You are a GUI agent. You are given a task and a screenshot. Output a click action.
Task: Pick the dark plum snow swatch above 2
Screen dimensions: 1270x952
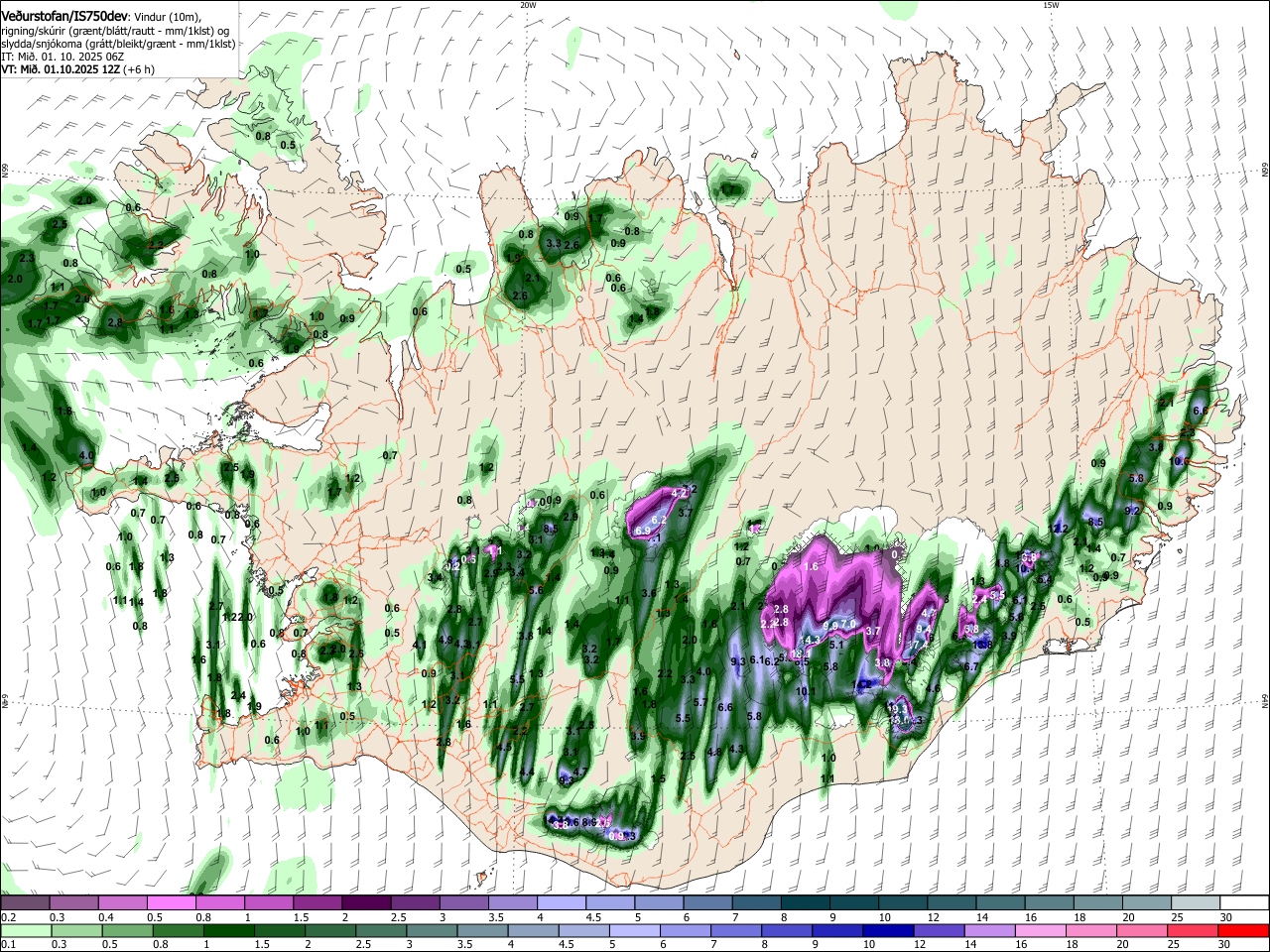click(x=365, y=903)
